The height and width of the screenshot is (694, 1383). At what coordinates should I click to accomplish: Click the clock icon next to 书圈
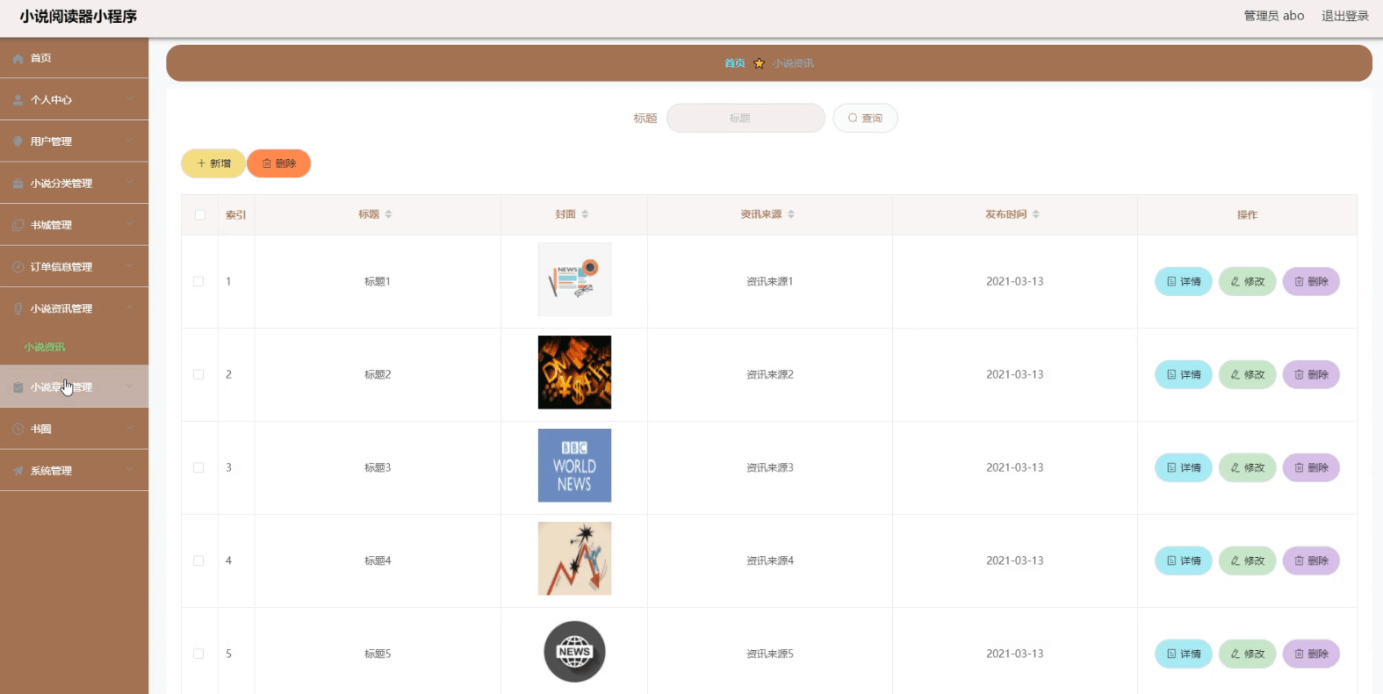click(x=16, y=428)
